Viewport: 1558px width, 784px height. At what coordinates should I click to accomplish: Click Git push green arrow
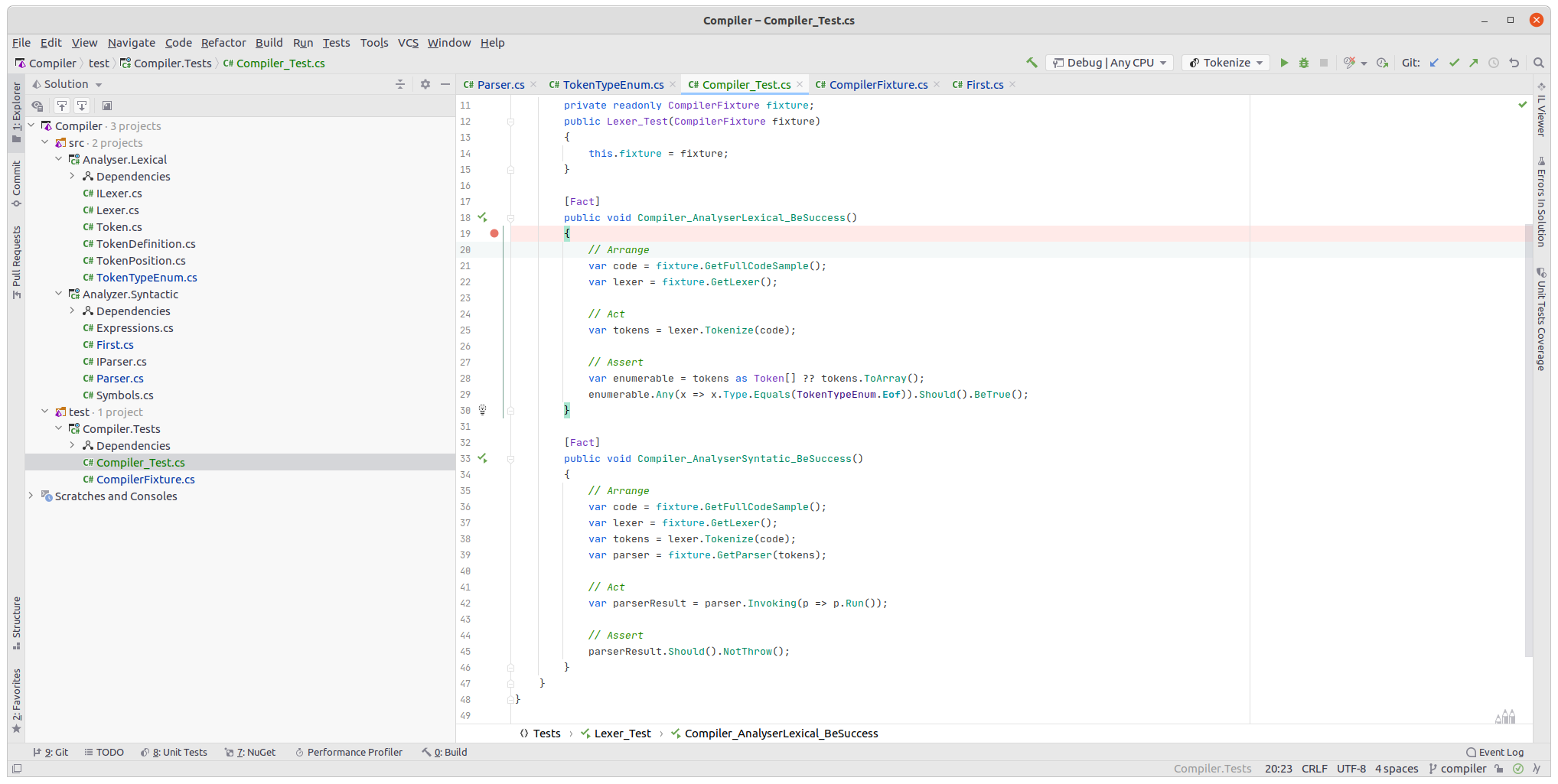1474,63
